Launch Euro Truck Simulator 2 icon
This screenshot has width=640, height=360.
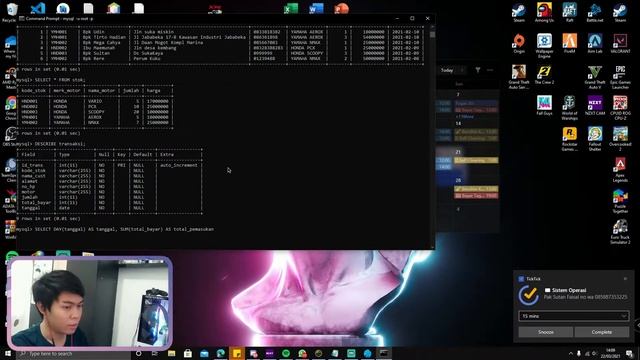point(620,232)
